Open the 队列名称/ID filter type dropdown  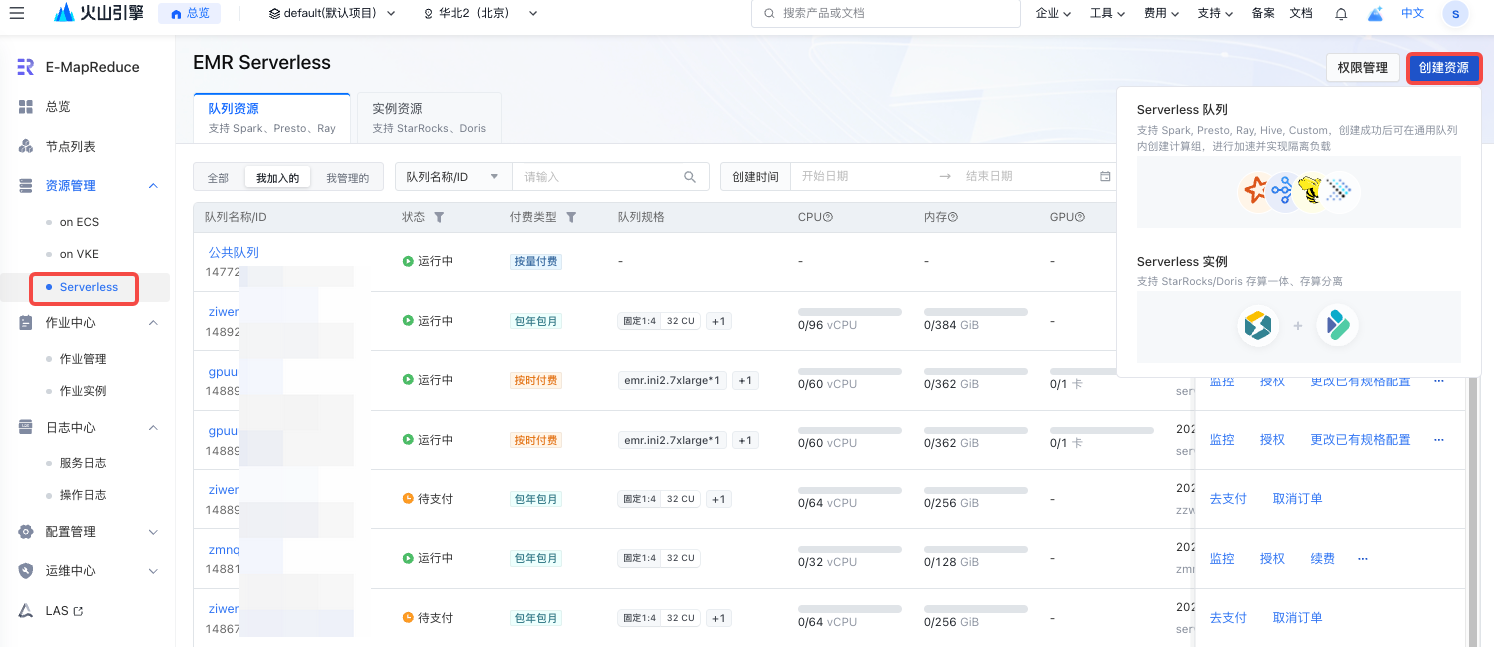tap(453, 177)
